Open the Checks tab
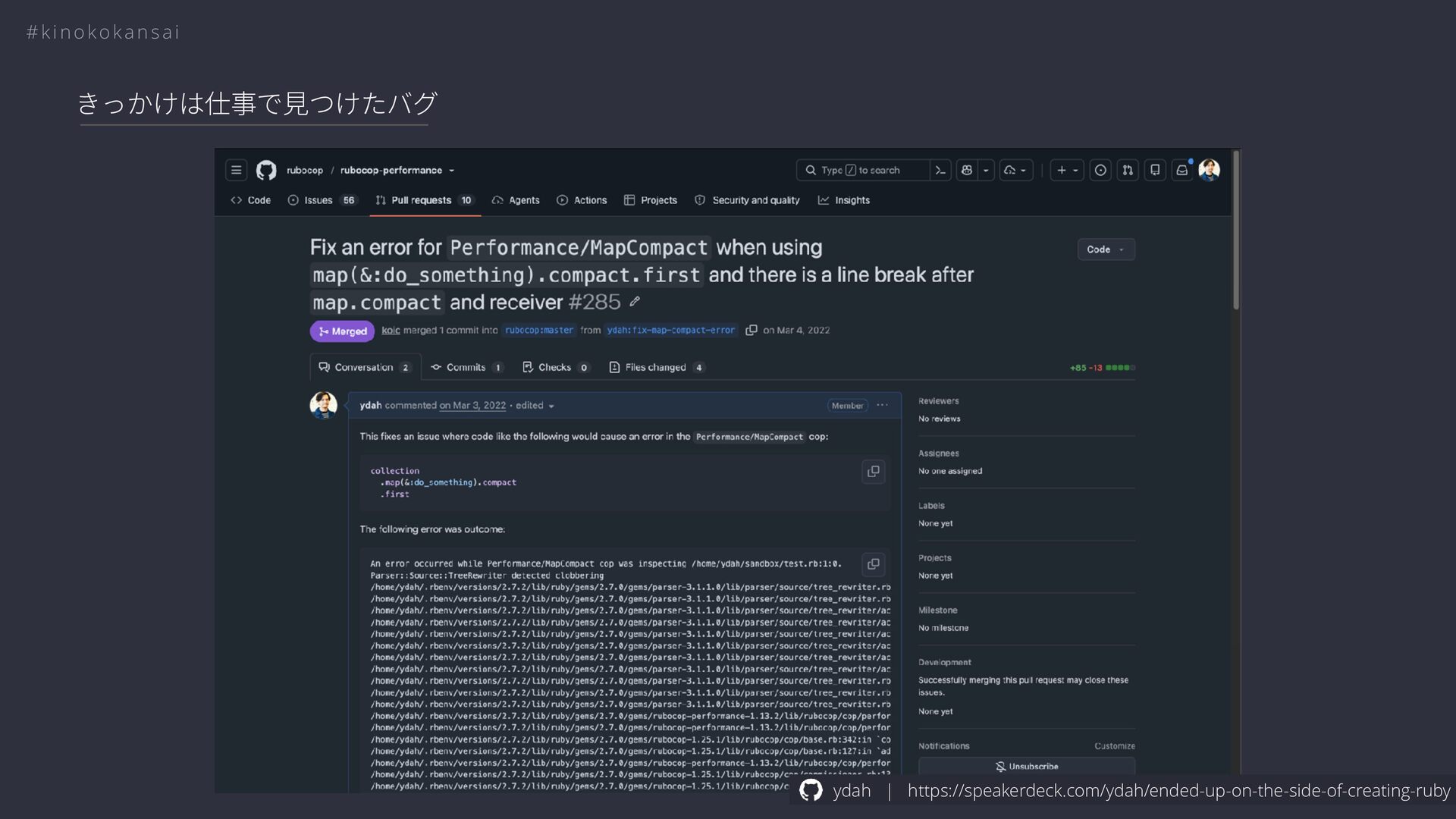Viewport: 1456px width, 819px height. click(556, 368)
